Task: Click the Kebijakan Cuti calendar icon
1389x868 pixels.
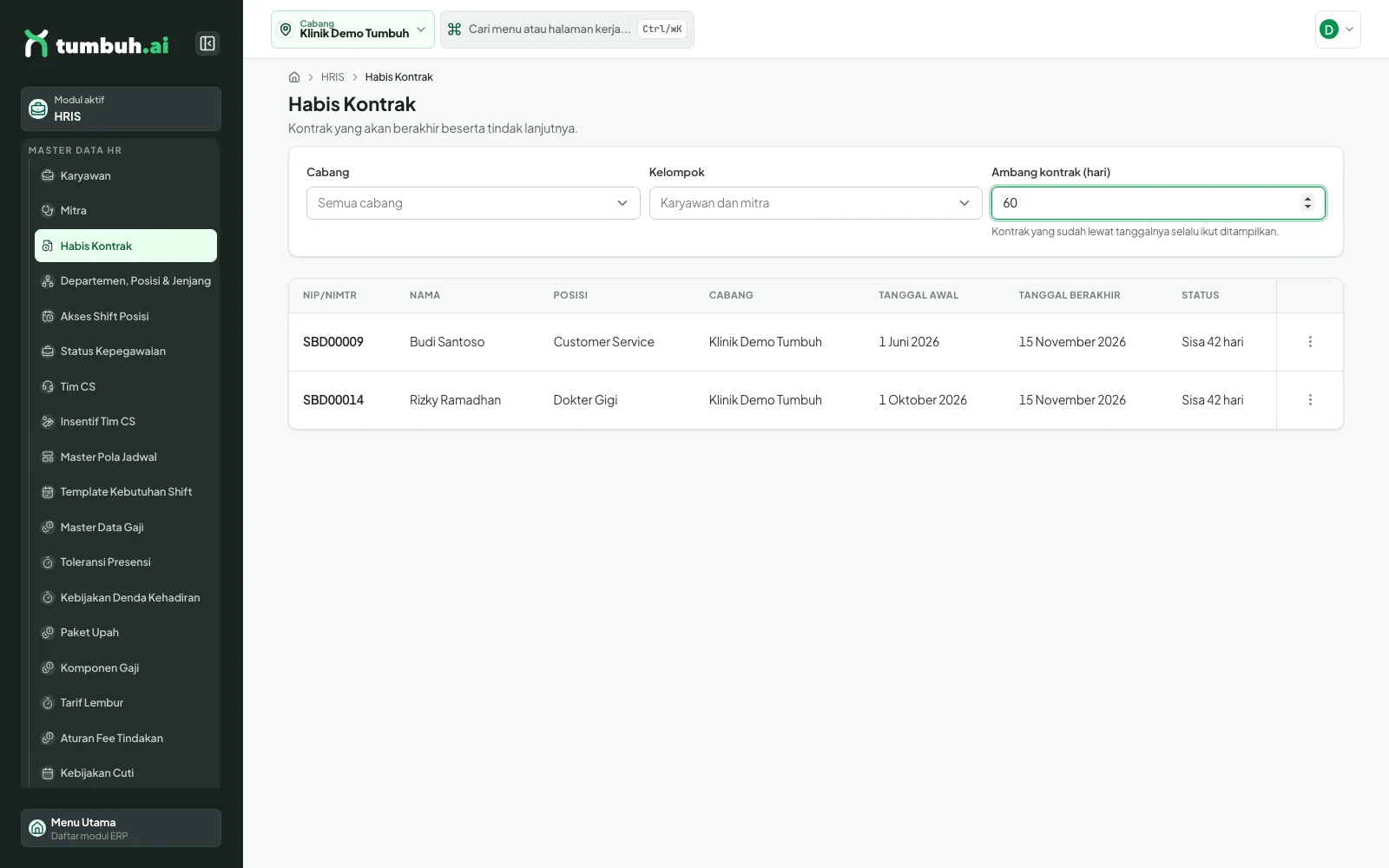Action: [48, 773]
